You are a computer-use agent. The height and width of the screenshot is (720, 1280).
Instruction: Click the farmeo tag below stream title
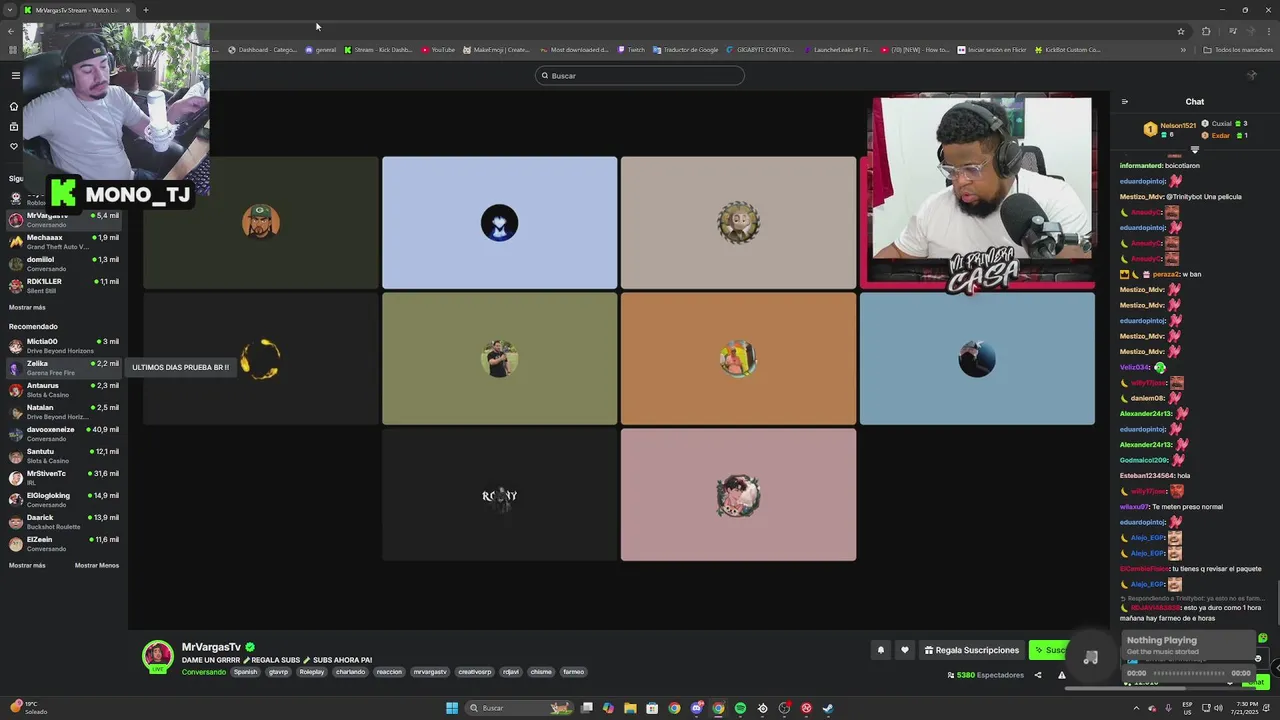tap(573, 672)
